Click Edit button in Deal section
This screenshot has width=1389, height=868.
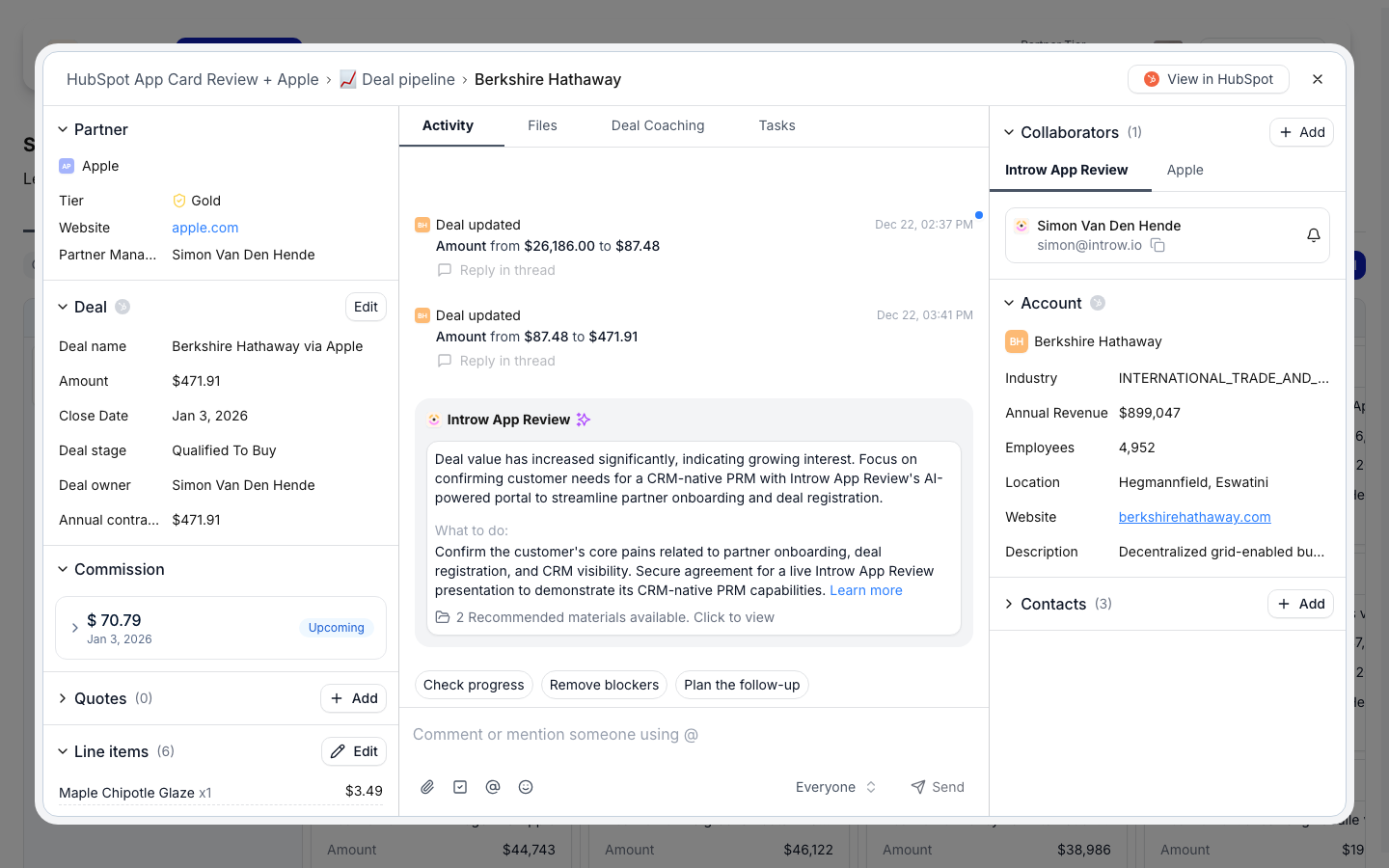click(x=366, y=307)
